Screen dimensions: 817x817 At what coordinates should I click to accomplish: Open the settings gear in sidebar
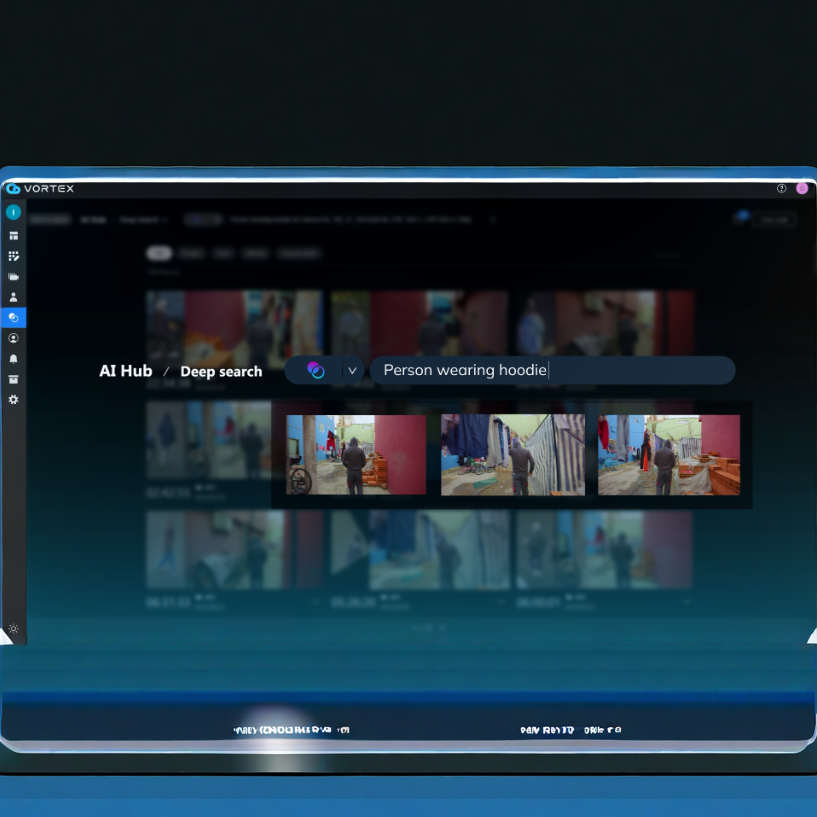13,399
